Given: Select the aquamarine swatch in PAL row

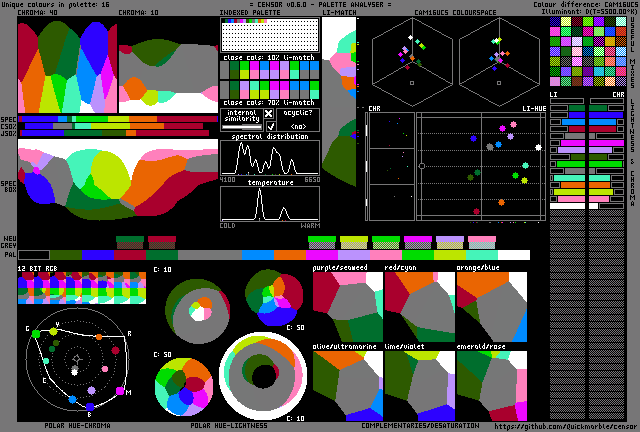Looking at the screenshot, I should (x=482, y=255).
